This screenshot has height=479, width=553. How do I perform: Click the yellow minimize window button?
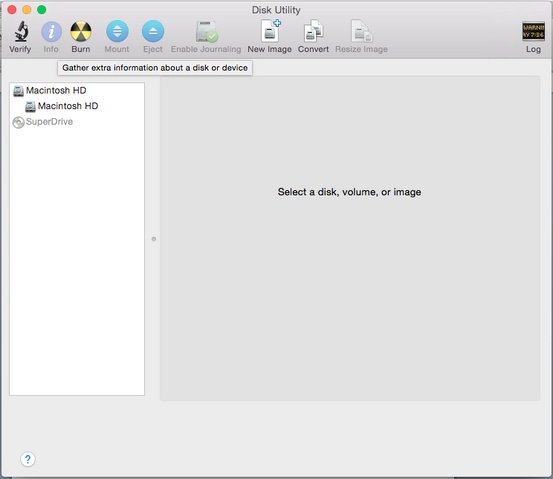pos(27,10)
